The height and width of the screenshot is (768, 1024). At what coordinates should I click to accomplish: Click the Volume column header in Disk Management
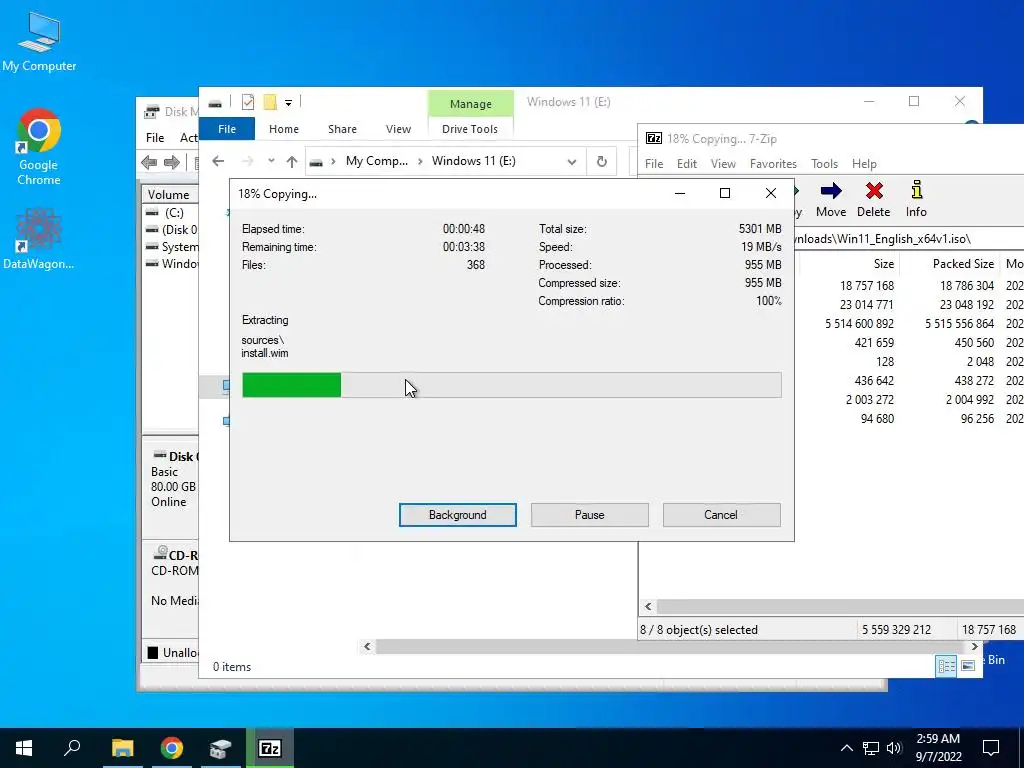click(170, 195)
